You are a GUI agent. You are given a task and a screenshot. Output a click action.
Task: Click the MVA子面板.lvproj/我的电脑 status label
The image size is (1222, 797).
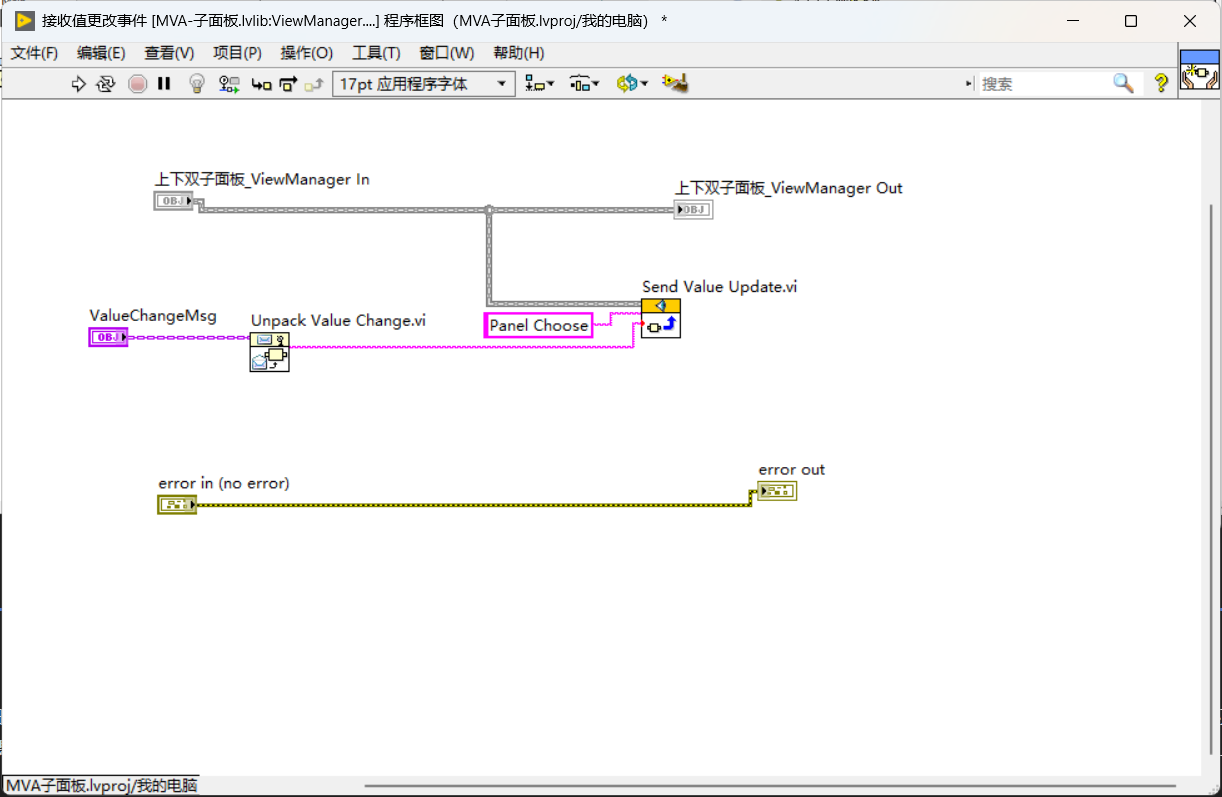102,785
